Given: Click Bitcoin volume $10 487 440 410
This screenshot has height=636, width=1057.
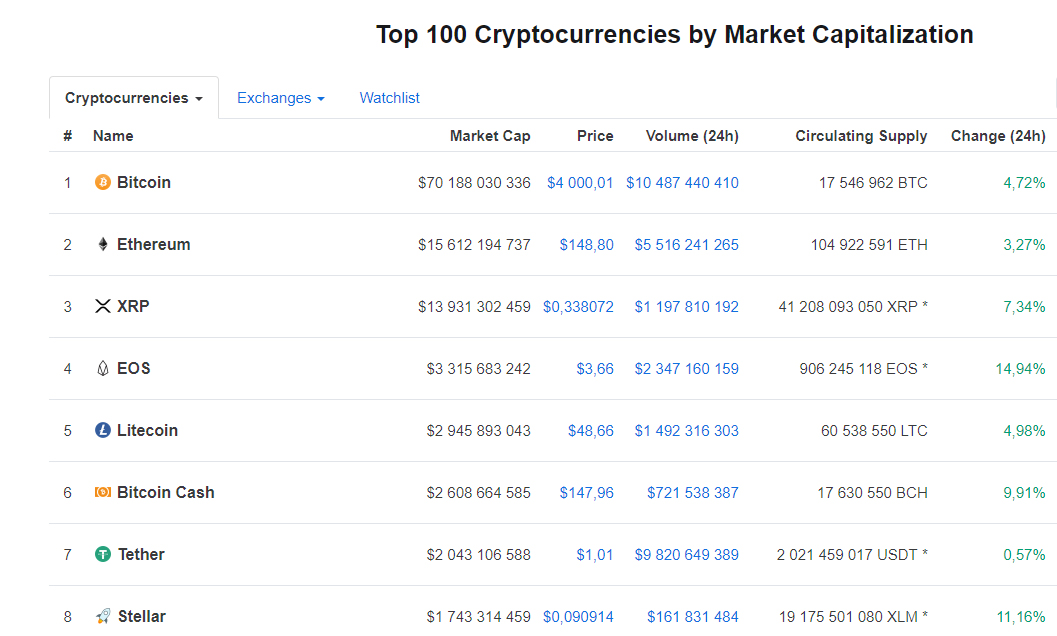Looking at the screenshot, I should click(682, 183).
